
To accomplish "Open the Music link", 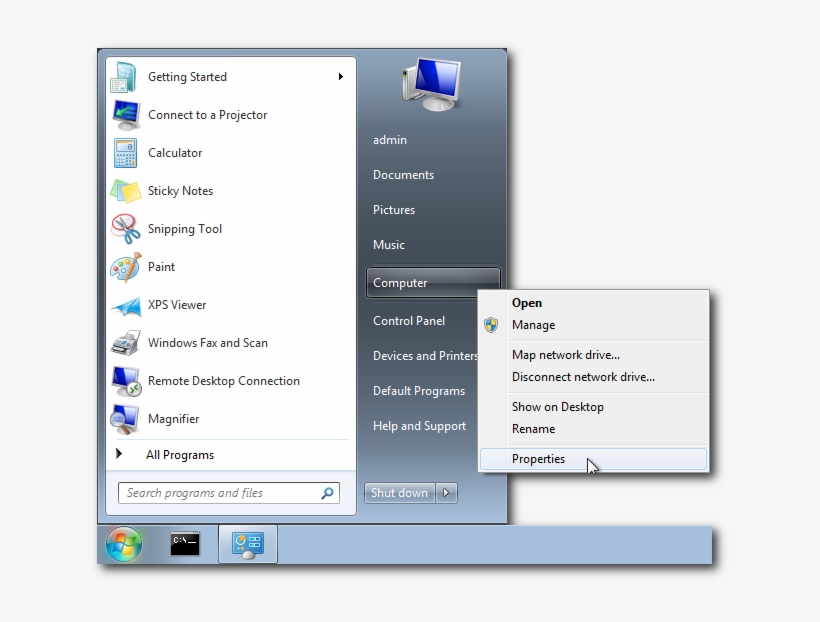I will point(389,245).
